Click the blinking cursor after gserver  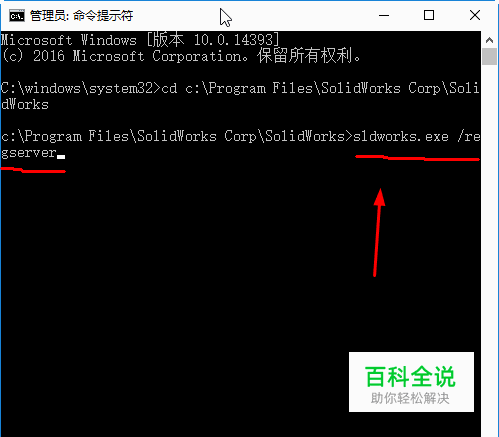click(x=61, y=156)
